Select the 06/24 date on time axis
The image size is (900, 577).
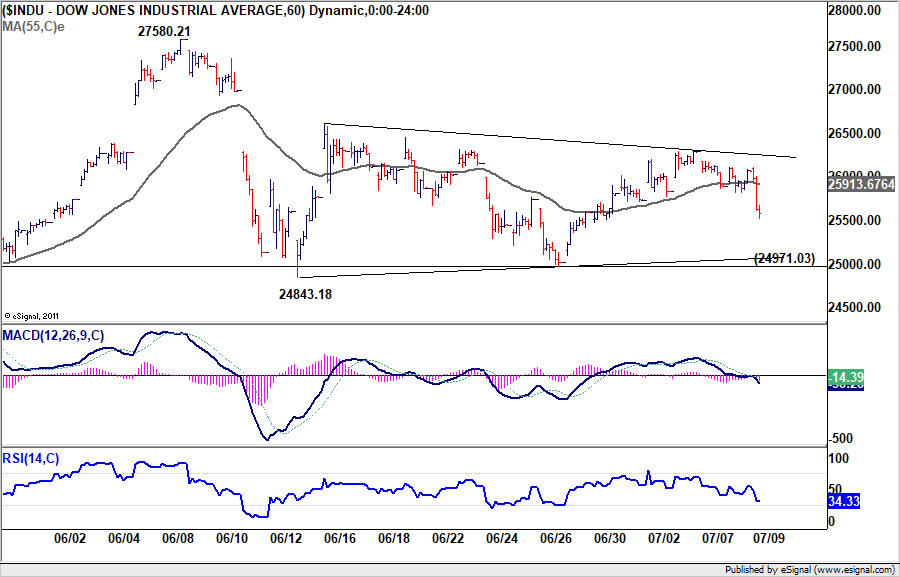pos(502,539)
